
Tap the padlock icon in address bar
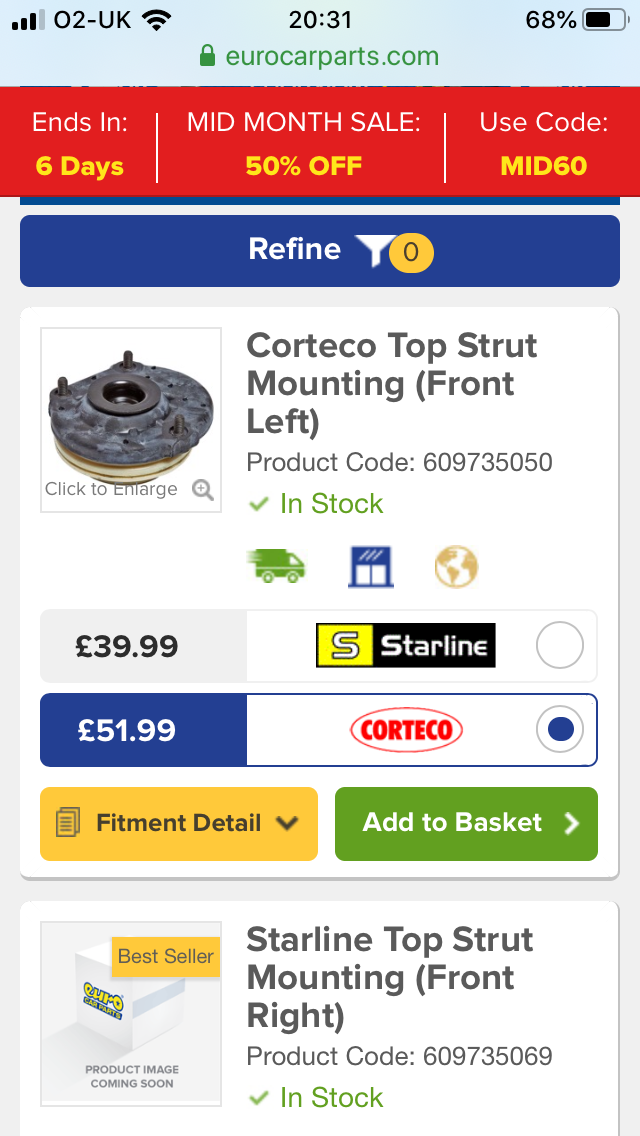pos(208,56)
